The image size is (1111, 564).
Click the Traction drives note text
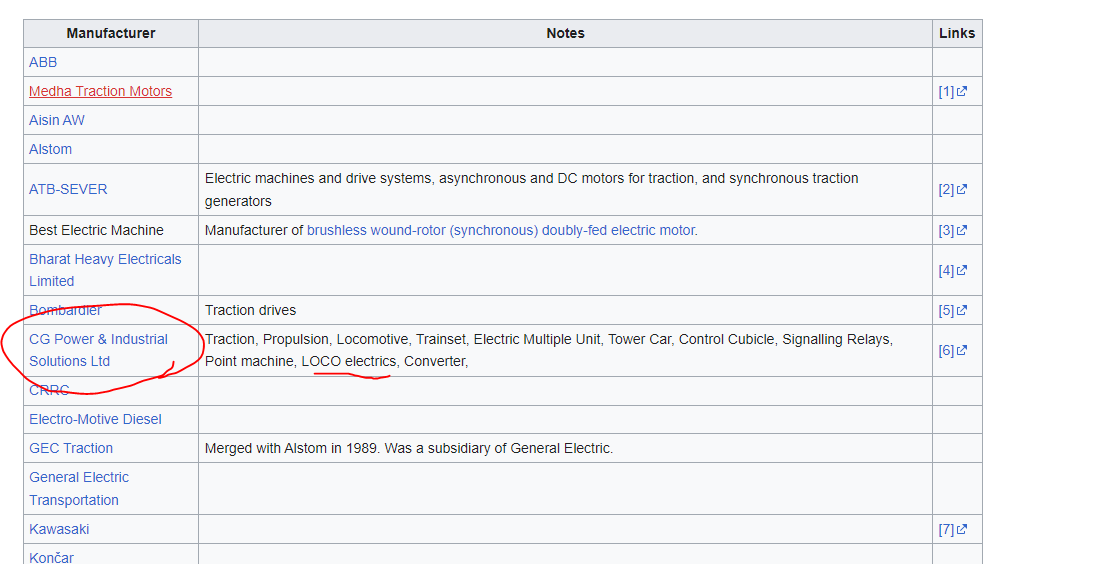pos(250,310)
